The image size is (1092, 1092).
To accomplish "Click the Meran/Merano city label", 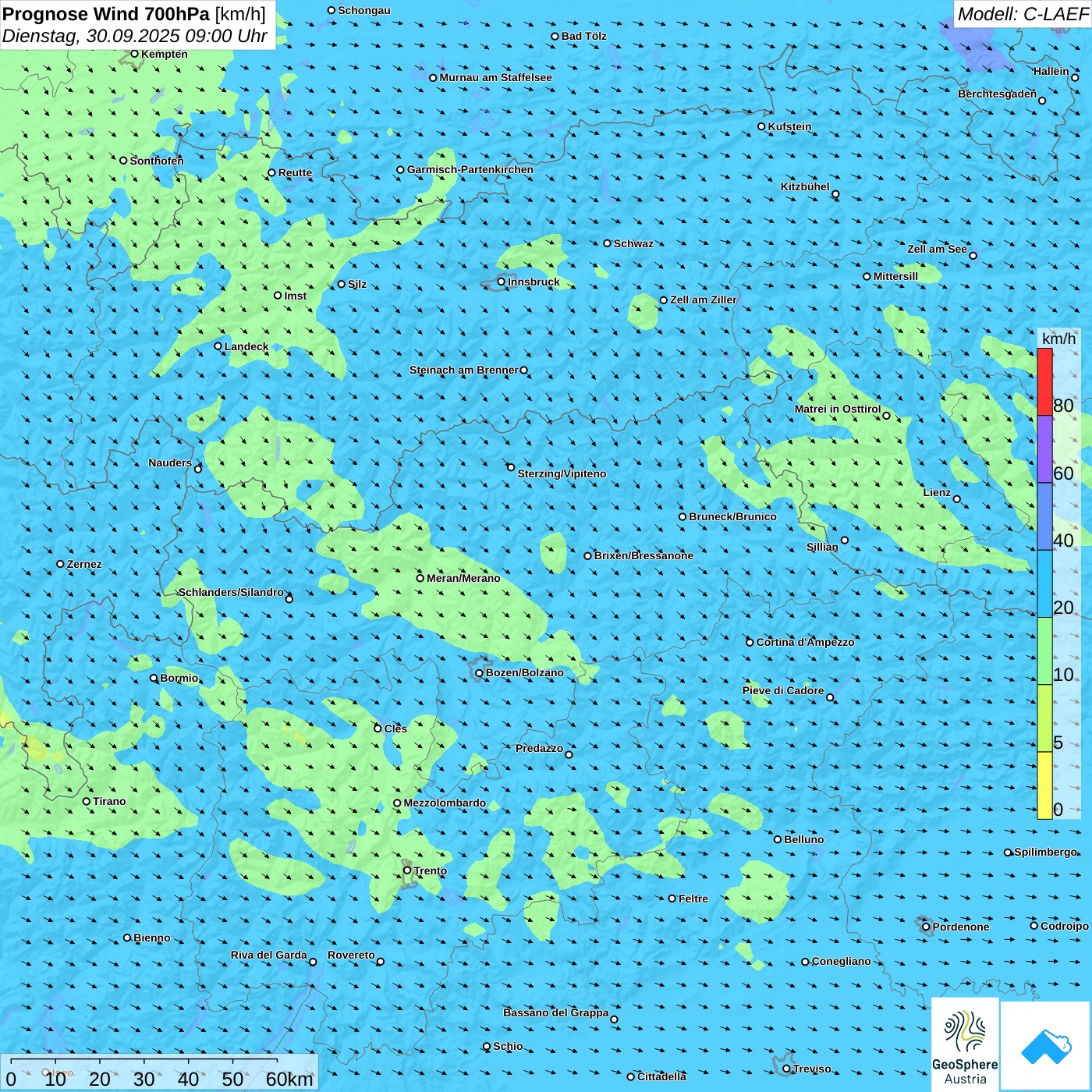I will [463, 578].
